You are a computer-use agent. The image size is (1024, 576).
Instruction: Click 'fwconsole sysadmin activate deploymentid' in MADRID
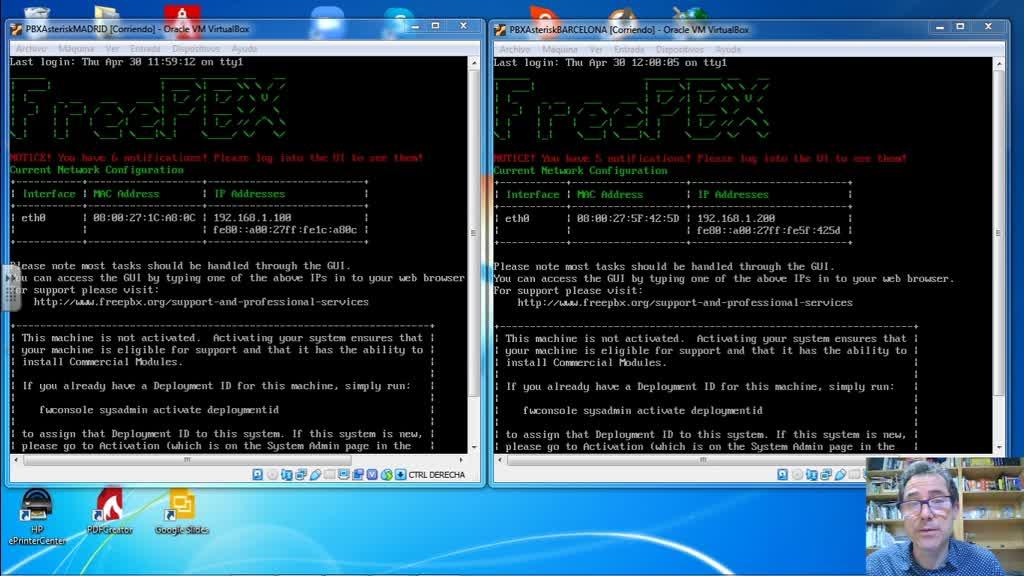[x=159, y=409]
